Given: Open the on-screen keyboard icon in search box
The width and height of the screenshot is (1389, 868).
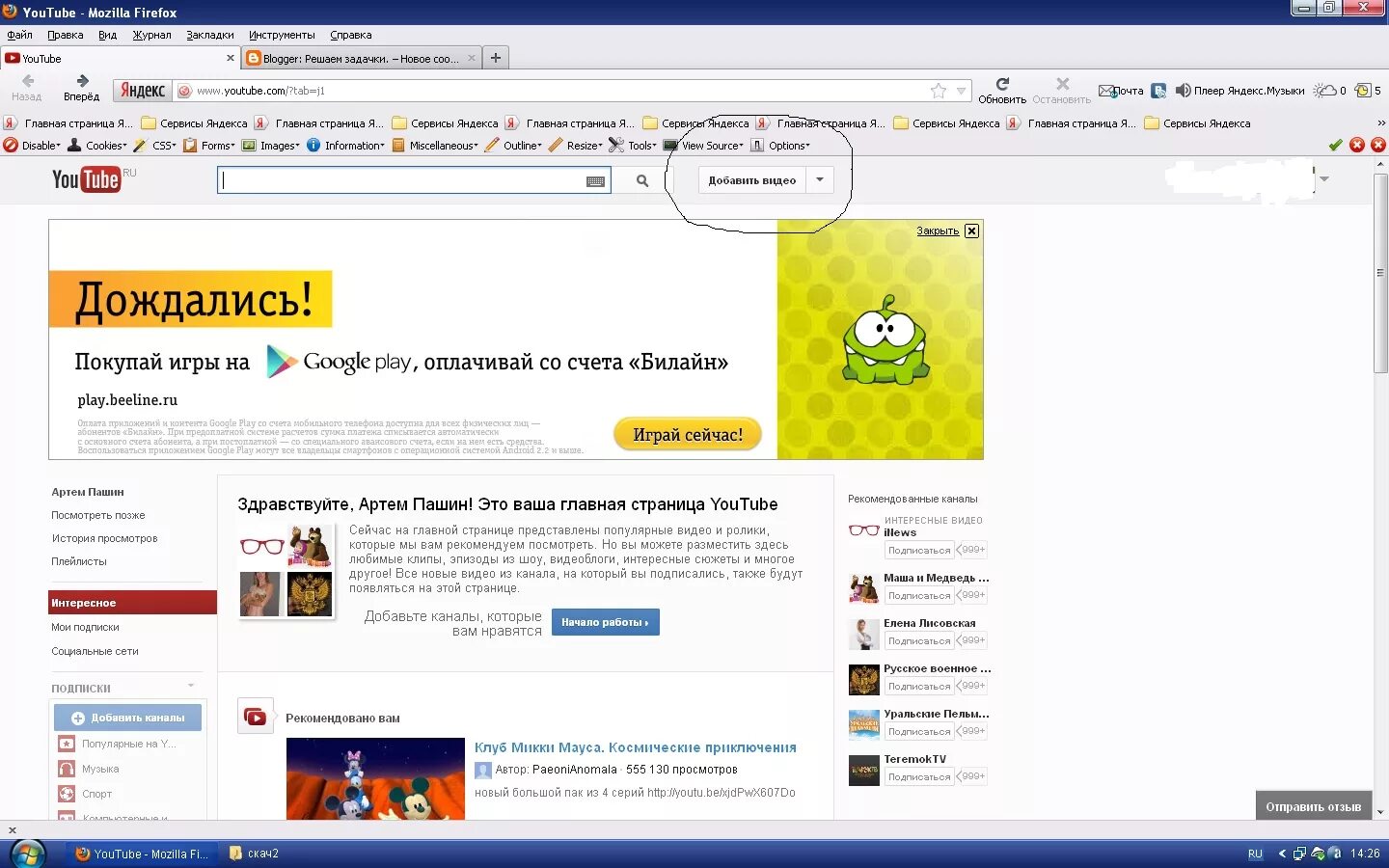Looking at the screenshot, I should [595, 181].
